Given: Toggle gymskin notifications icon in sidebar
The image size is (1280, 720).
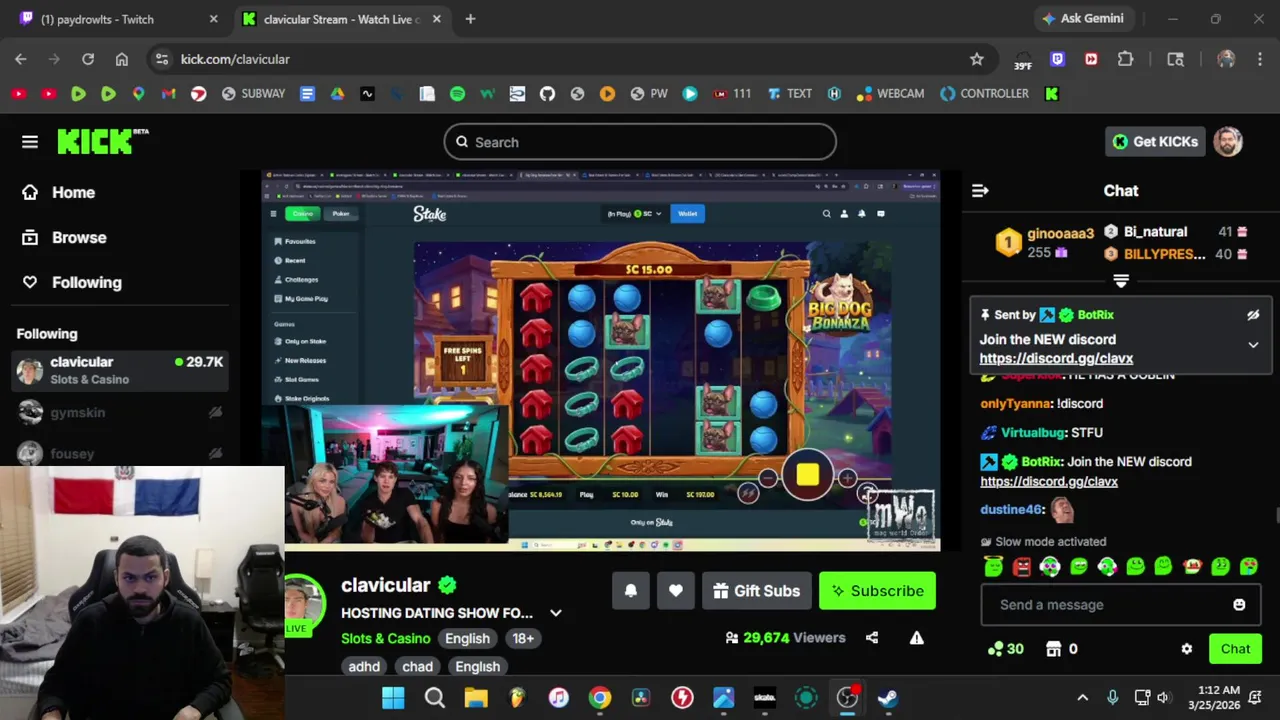Looking at the screenshot, I should [x=215, y=413].
